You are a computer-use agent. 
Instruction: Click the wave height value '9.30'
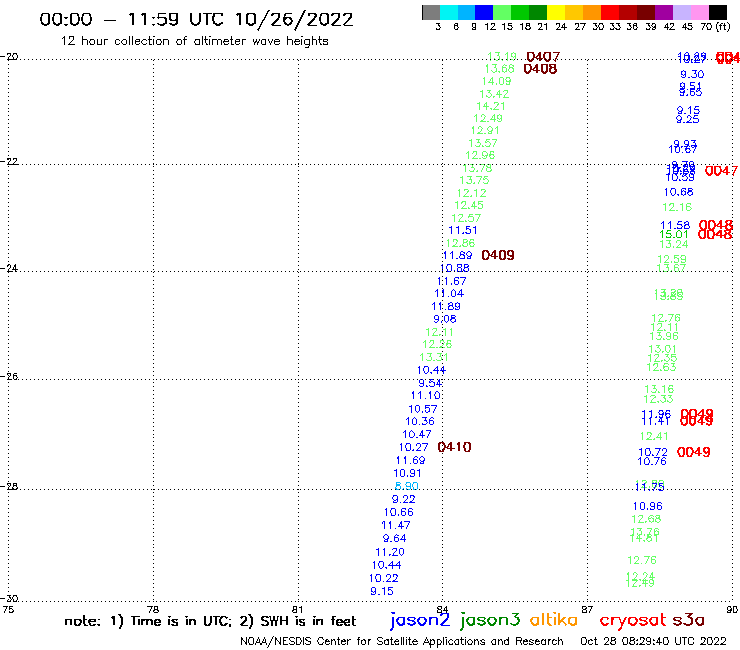coord(692,74)
